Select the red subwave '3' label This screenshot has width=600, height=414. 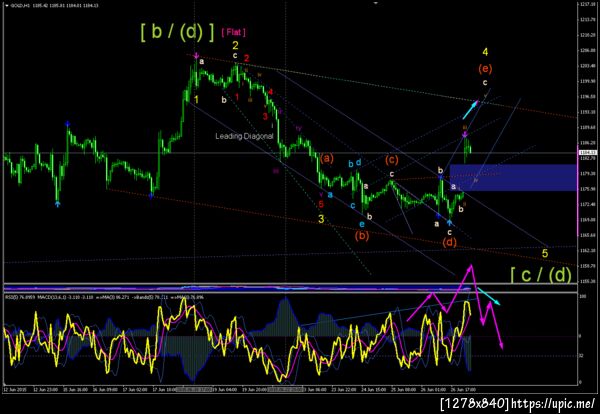[x=265, y=116]
